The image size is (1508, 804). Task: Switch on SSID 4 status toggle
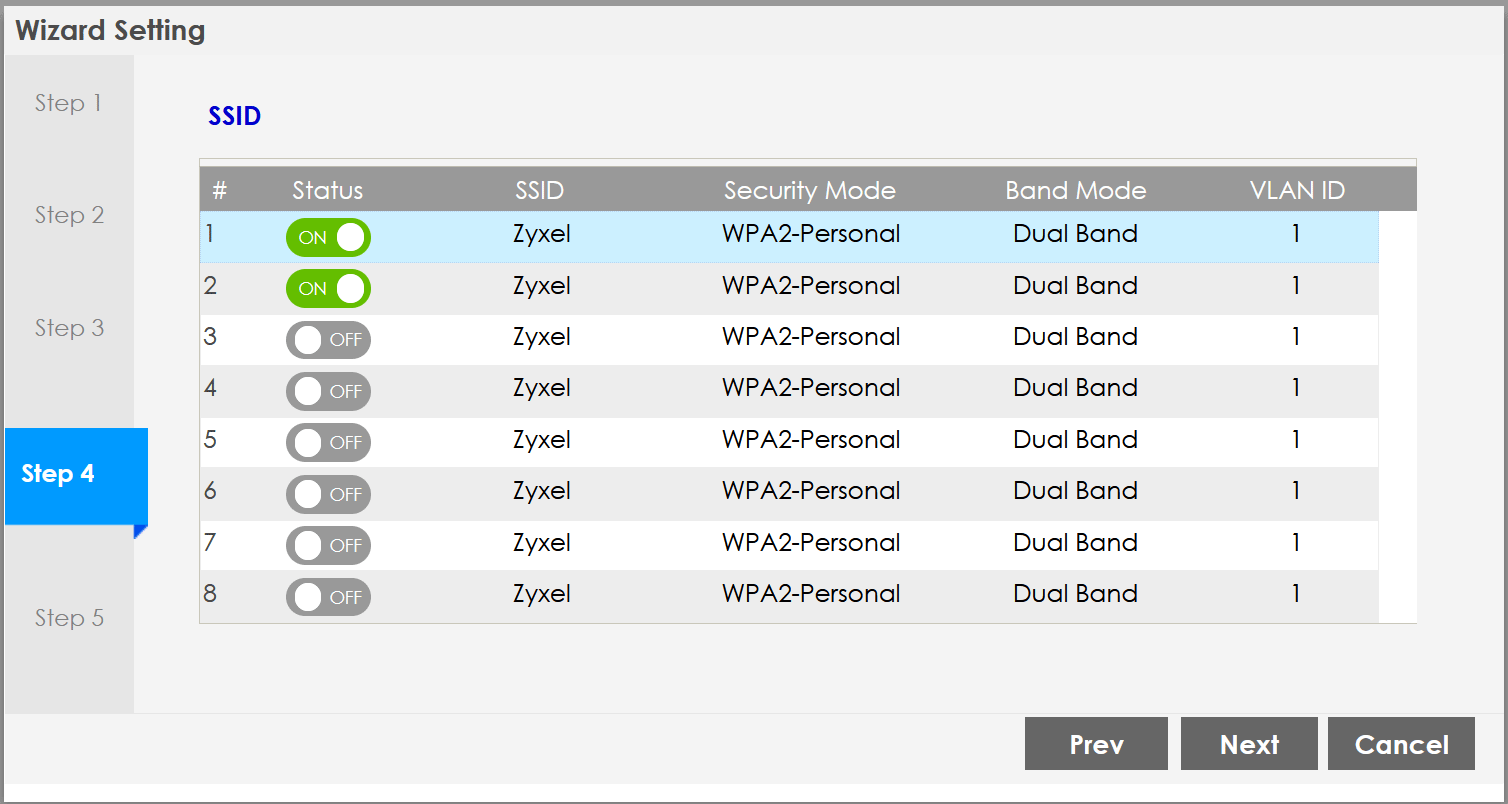pos(328,391)
